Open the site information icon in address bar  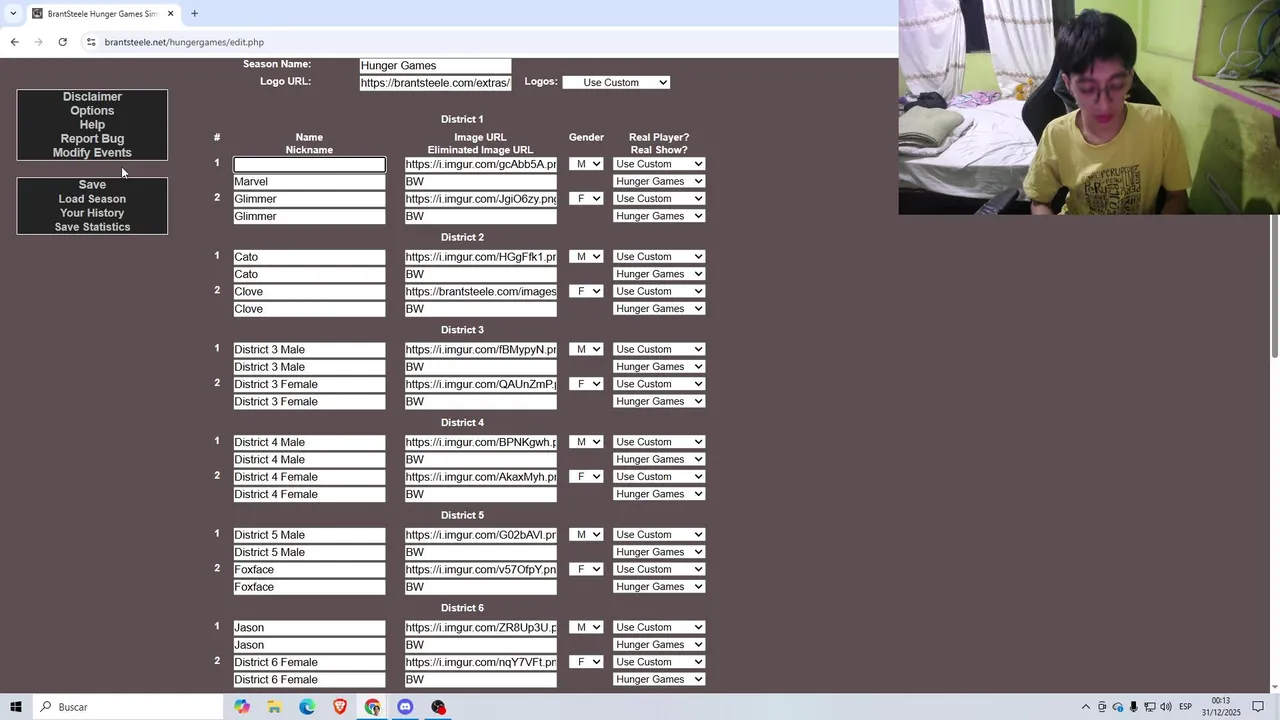pos(90,42)
